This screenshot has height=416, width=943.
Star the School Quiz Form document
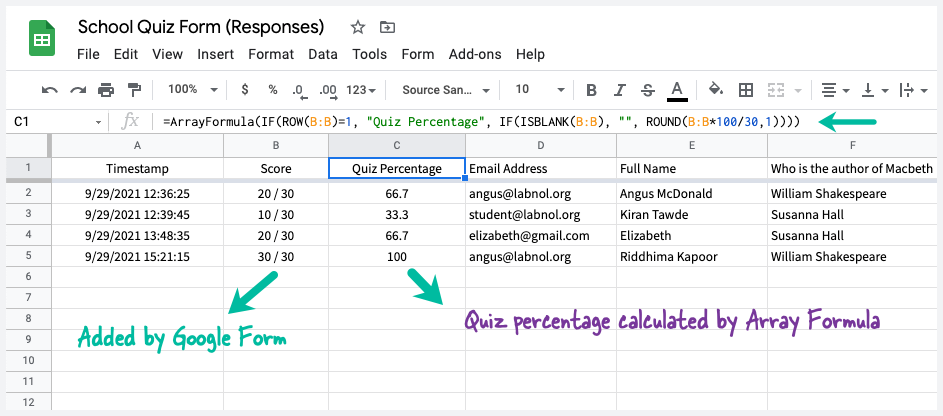tap(358, 27)
